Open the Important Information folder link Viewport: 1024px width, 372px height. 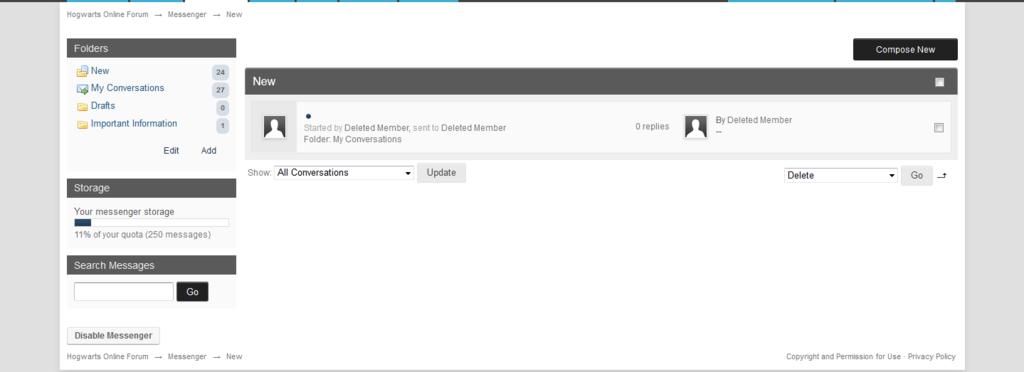[x=134, y=123]
